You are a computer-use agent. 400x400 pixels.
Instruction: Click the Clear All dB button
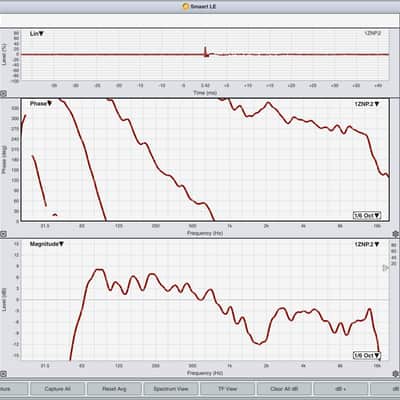[284, 389]
